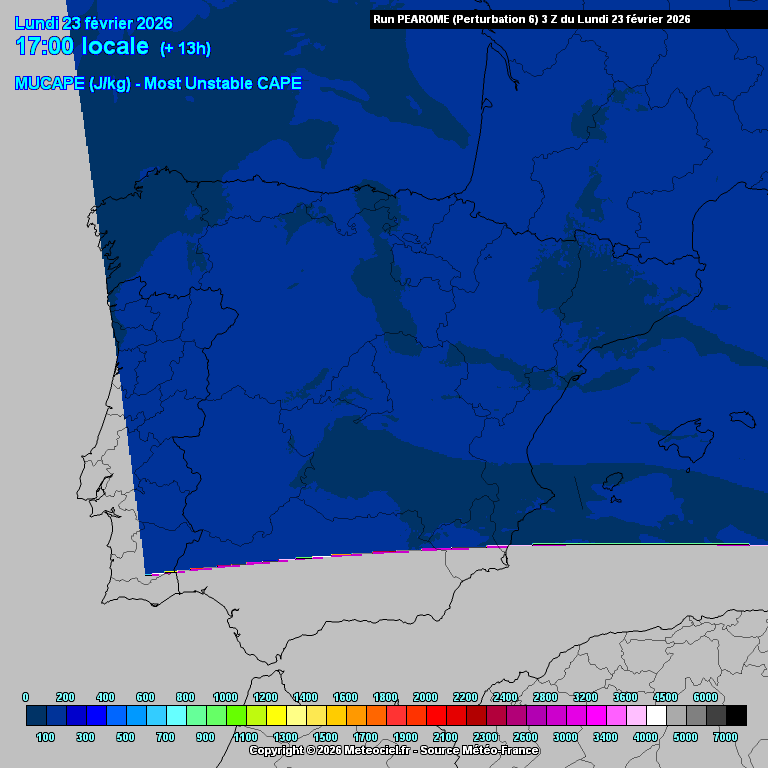Click the white 4000–4500 legend swatch
The width and height of the screenshot is (768, 768).
(x=656, y=716)
